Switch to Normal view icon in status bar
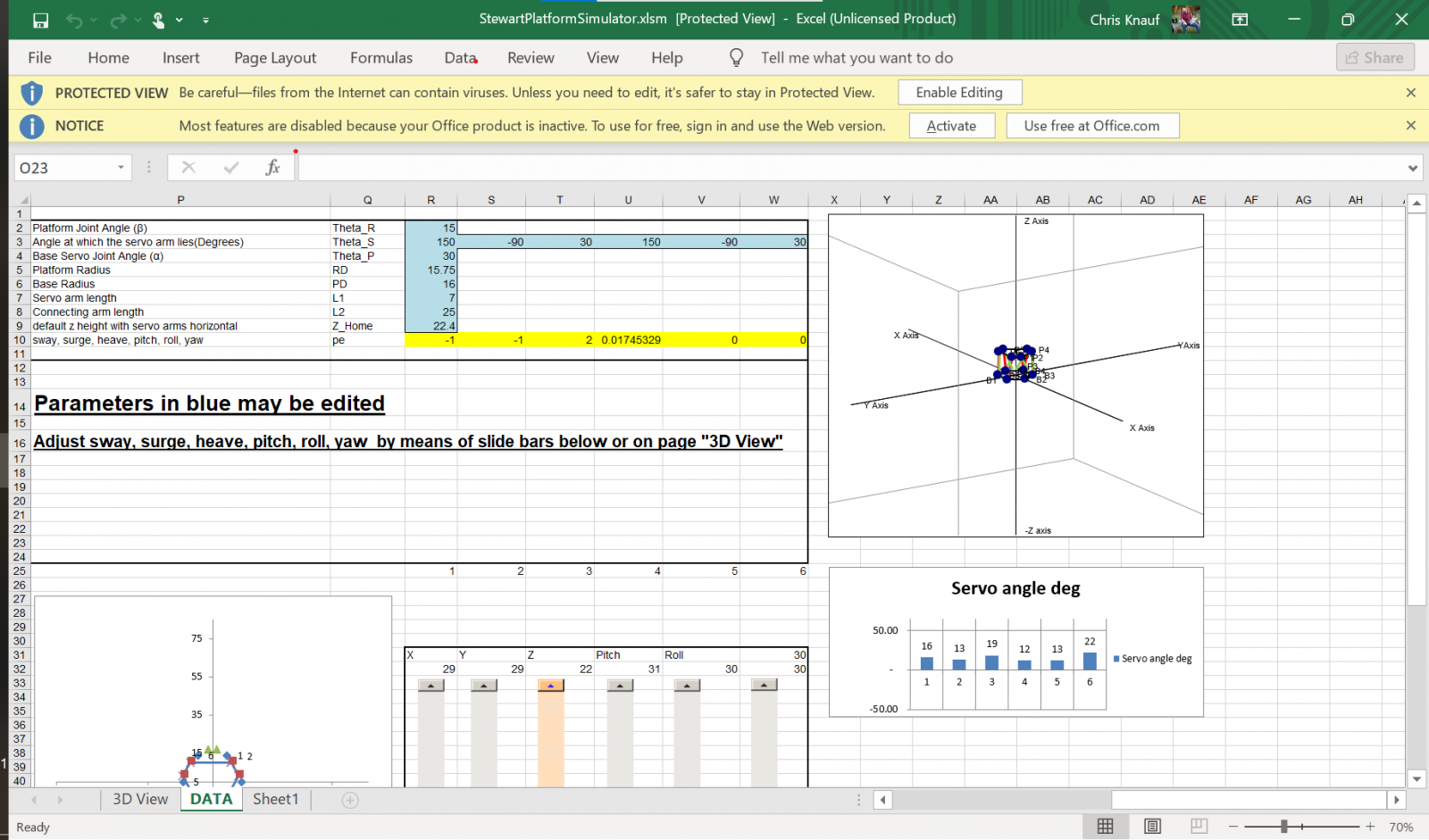1429x840 pixels. (x=1105, y=827)
